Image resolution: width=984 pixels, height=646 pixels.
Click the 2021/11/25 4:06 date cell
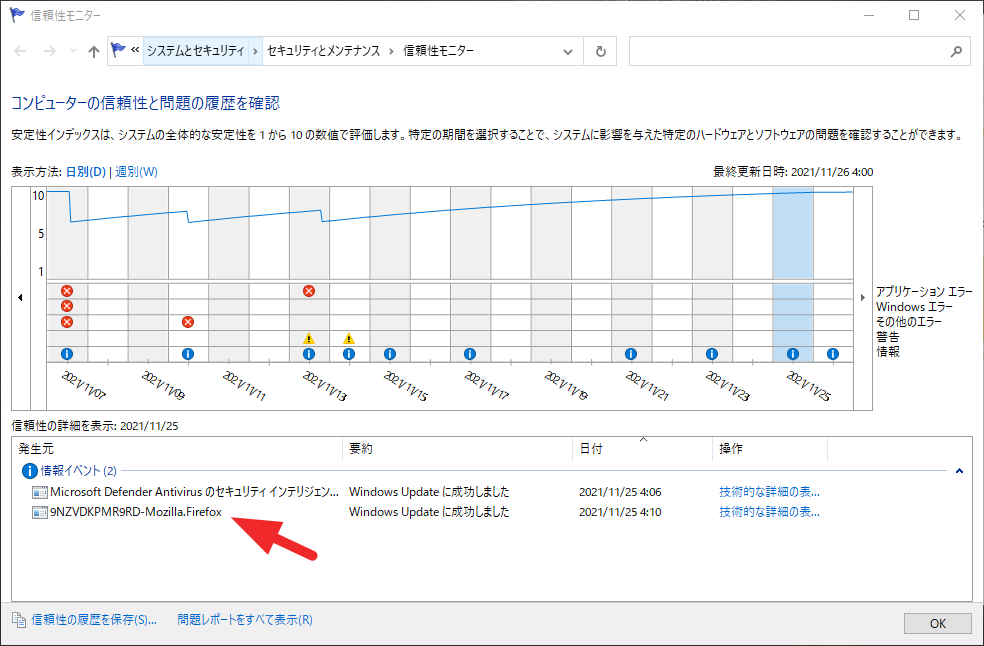(620, 492)
